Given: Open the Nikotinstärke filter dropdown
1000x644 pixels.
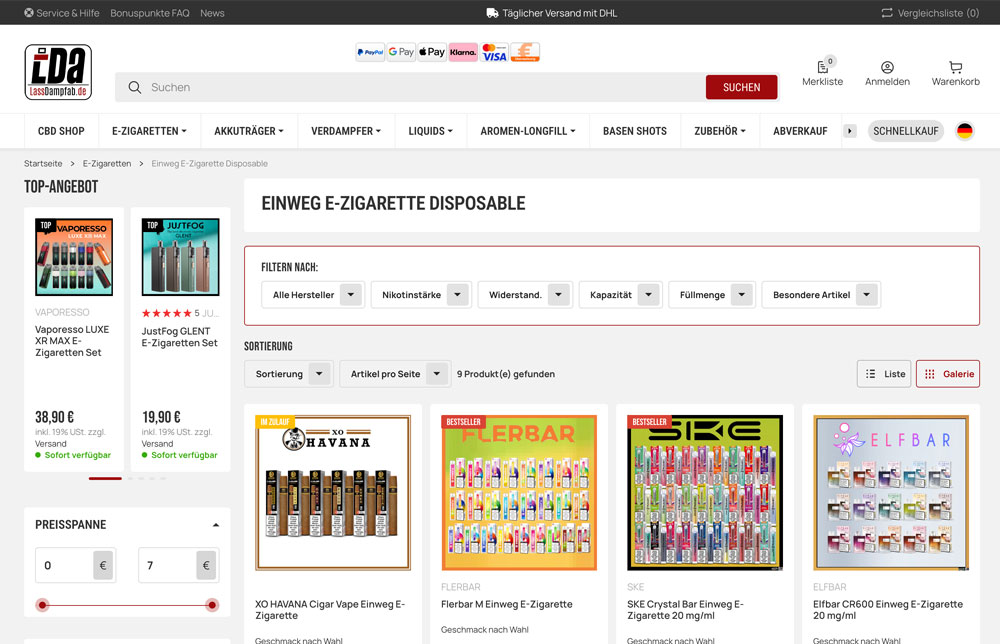Looking at the screenshot, I should point(421,295).
